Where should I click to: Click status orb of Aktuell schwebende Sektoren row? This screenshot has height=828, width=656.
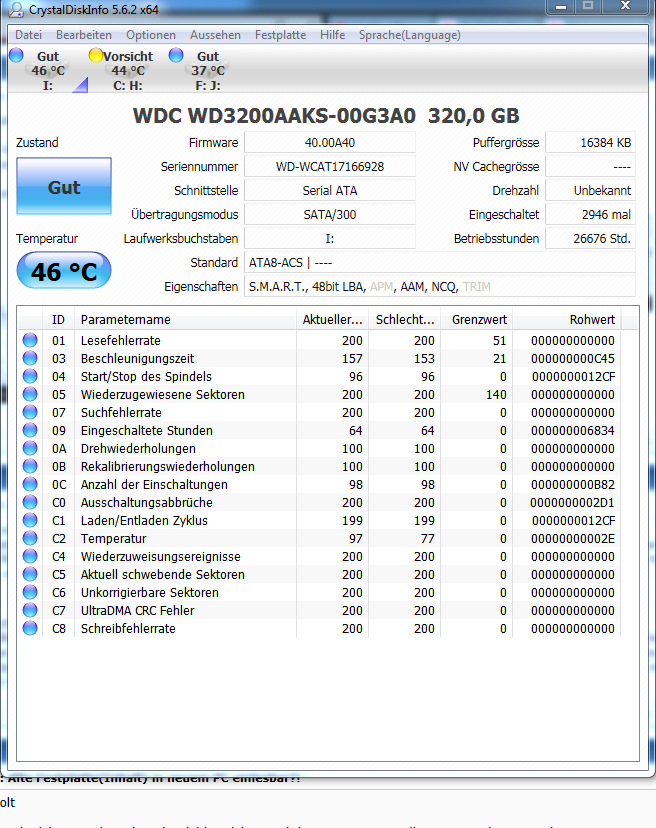click(x=30, y=574)
